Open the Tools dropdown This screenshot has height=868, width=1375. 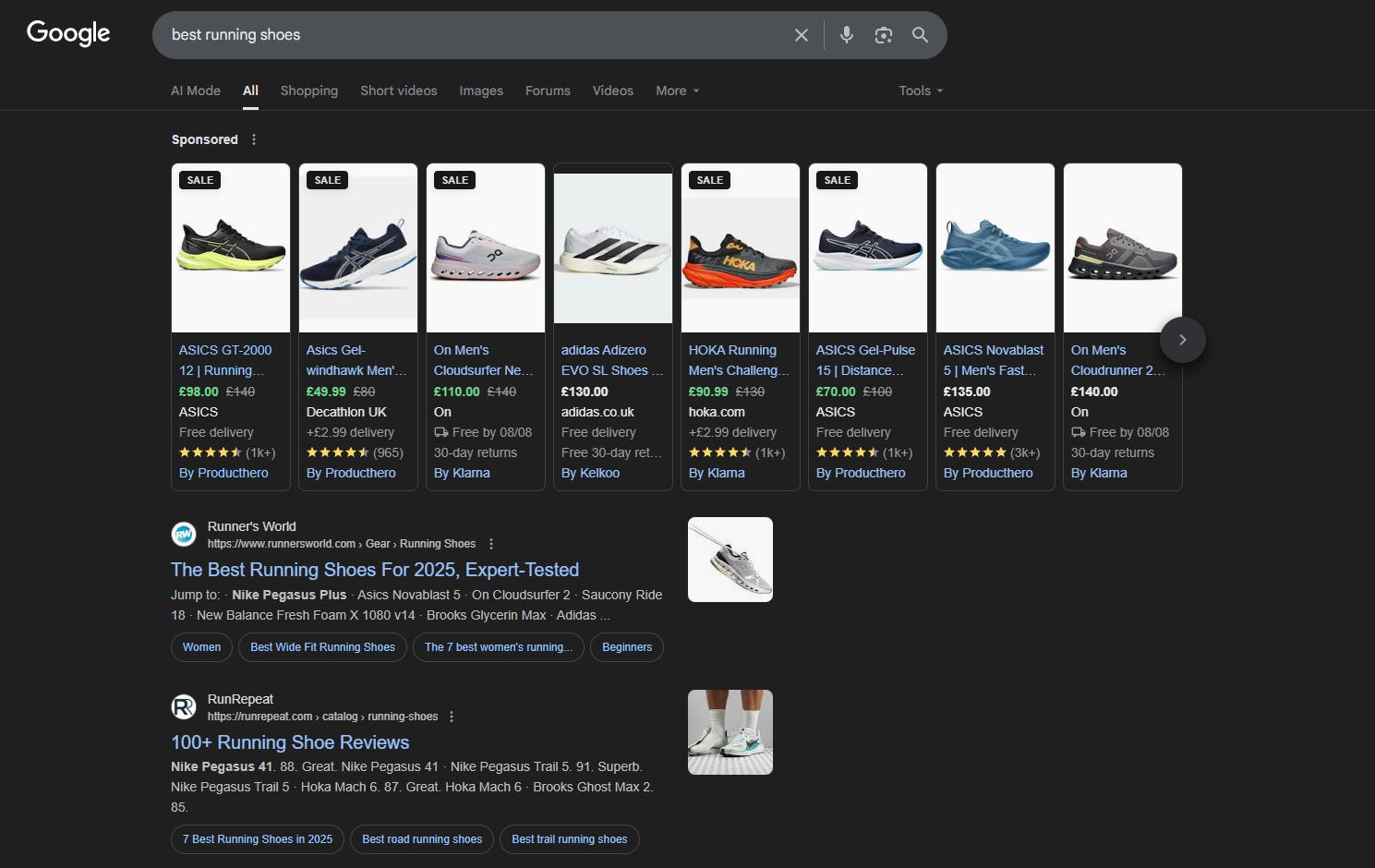coord(921,90)
